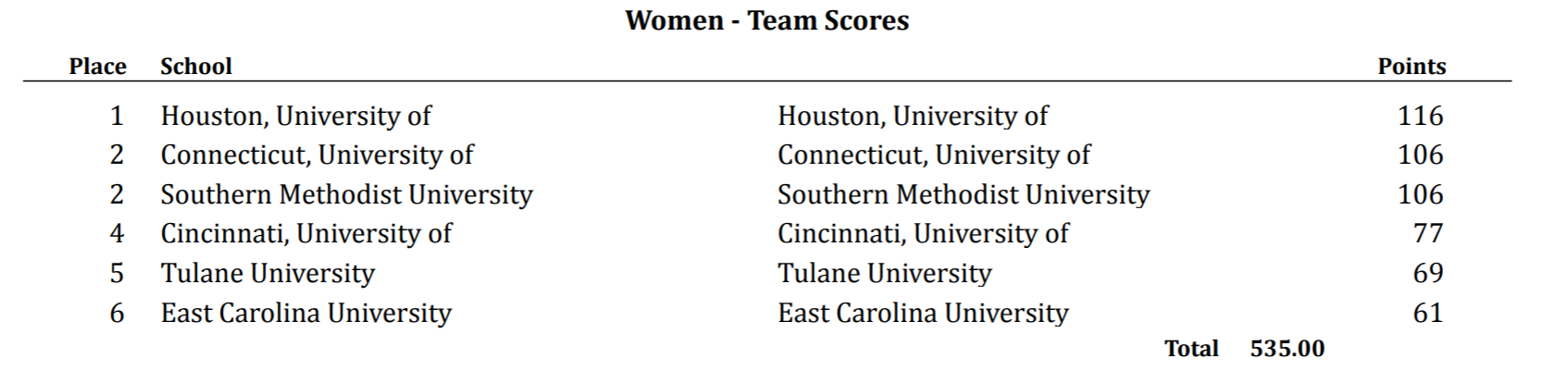Select first Connecticut, University of entry
1568x371 pixels.
[x=317, y=155]
